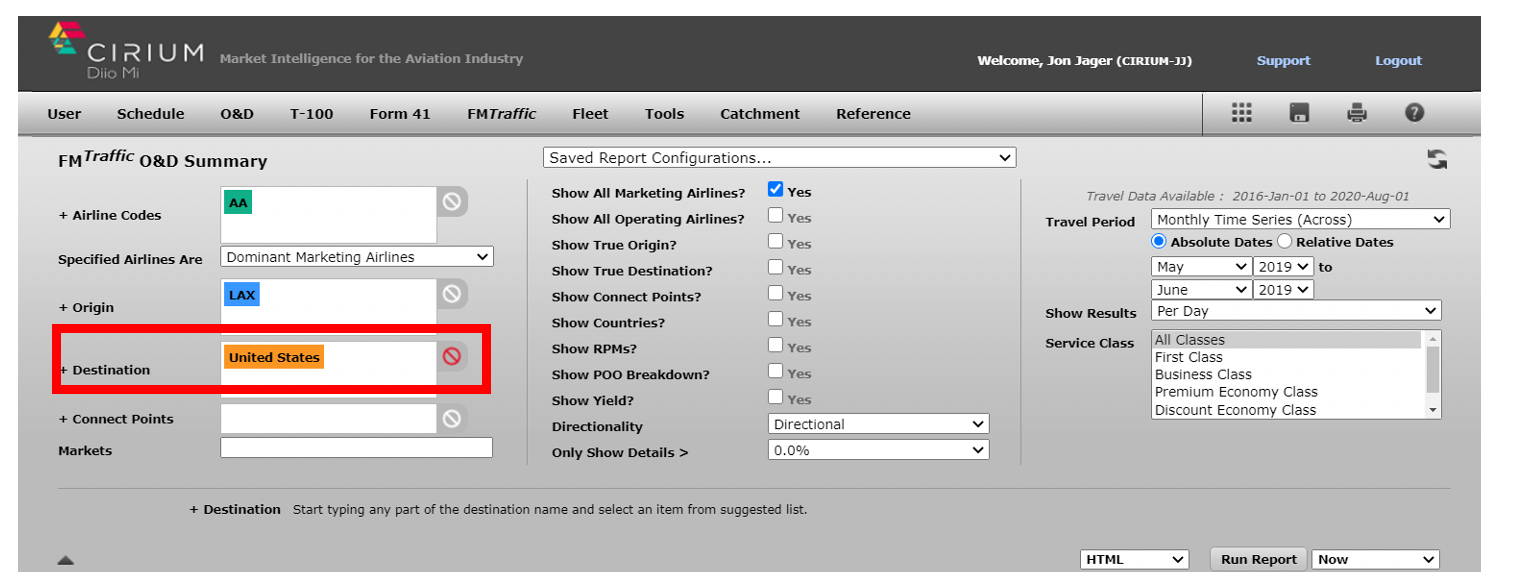Open the Reference menu
1514x588 pixels.
click(x=873, y=114)
